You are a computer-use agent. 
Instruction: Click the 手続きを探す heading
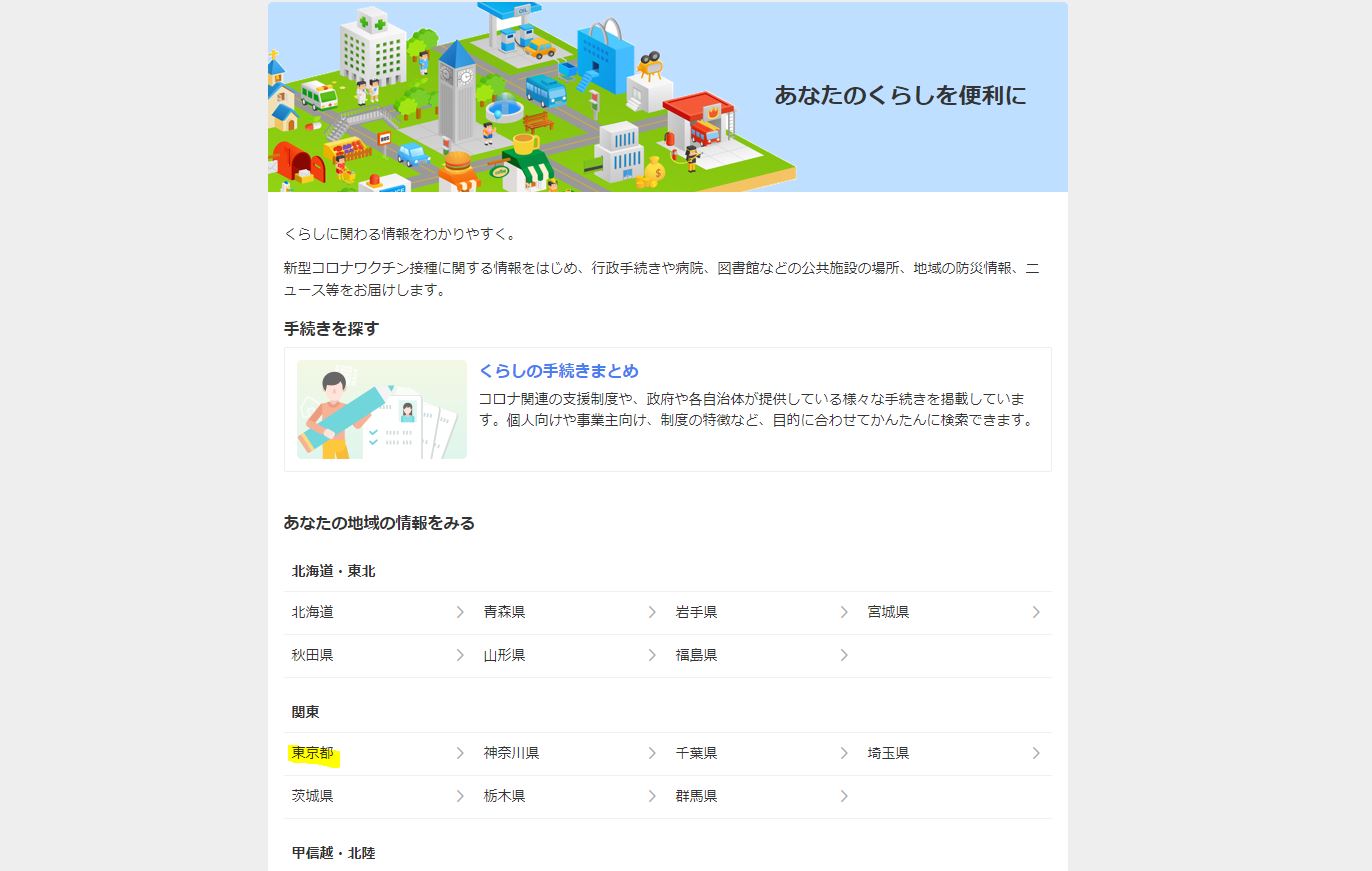[331, 329]
